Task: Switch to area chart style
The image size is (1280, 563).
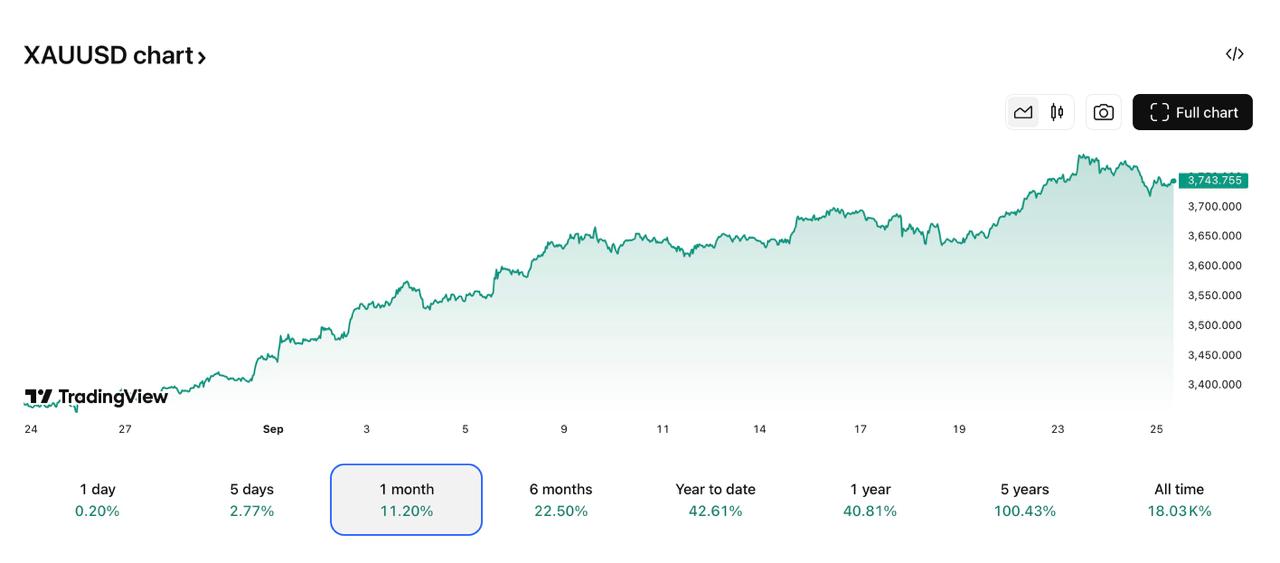Action: [x=1023, y=112]
